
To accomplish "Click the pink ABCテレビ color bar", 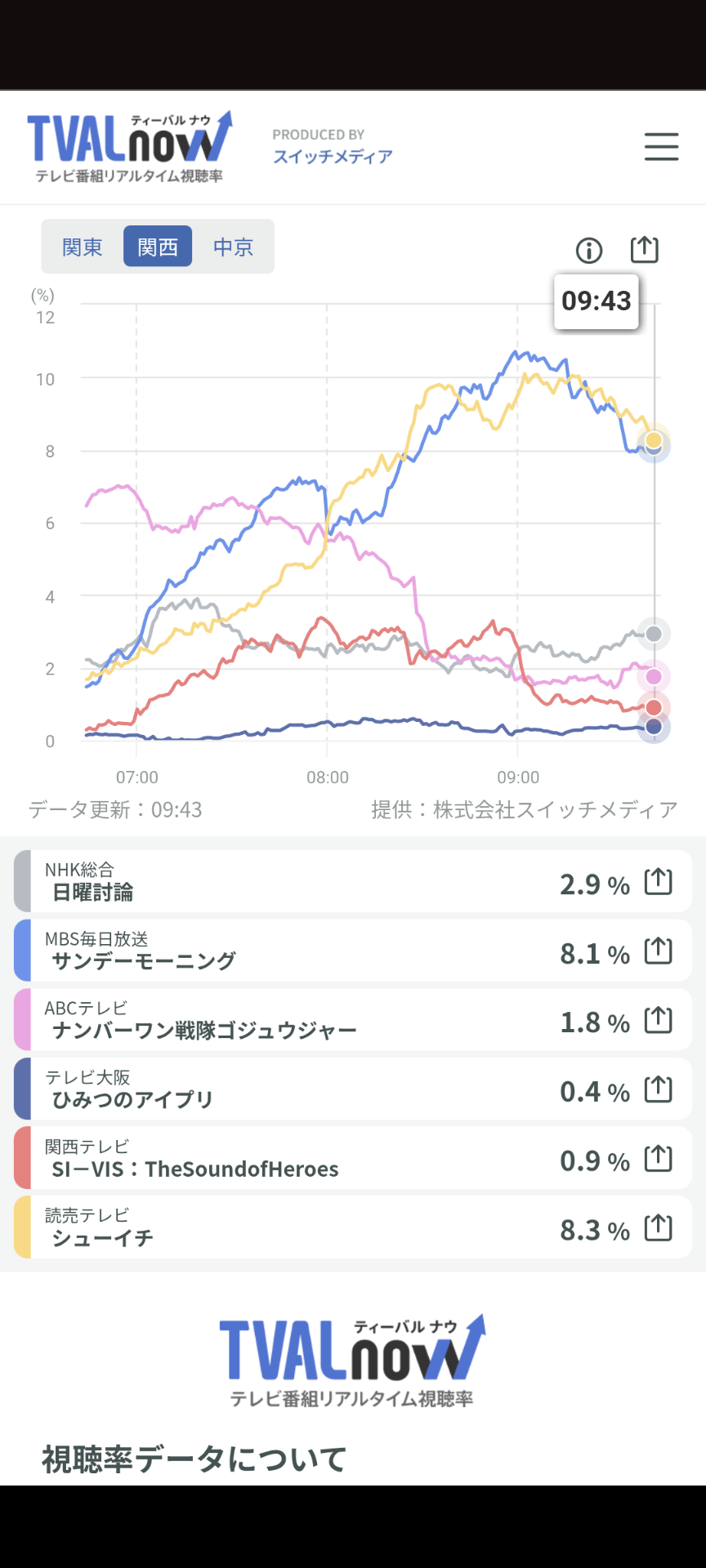I will [22, 1020].
